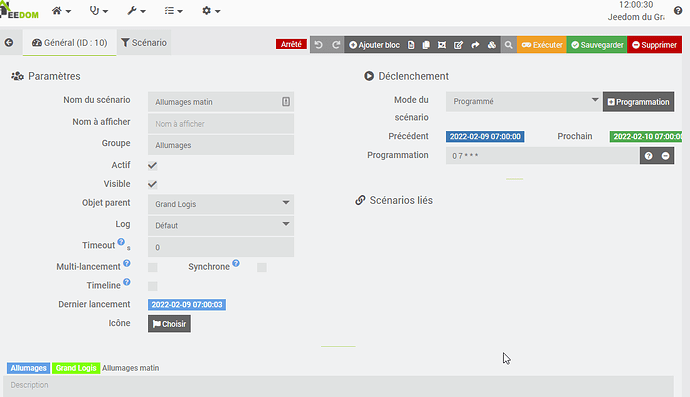Image resolution: width=690 pixels, height=397 pixels.
Task: Toggle the Visible checkbox
Action: click(x=153, y=184)
